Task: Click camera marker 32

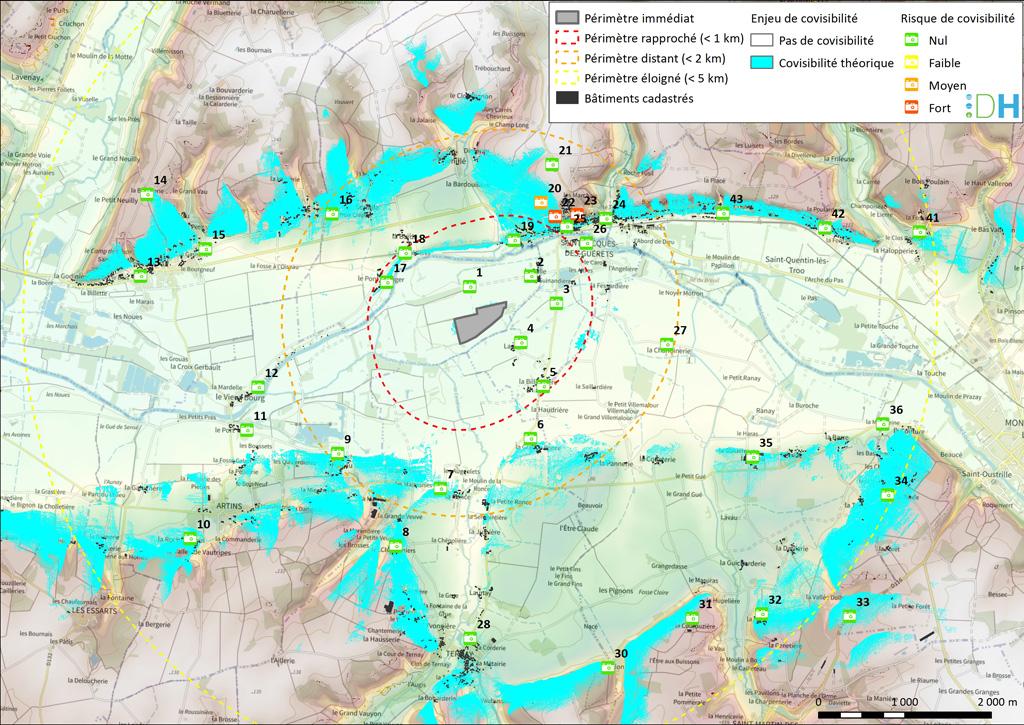Action: click(761, 613)
